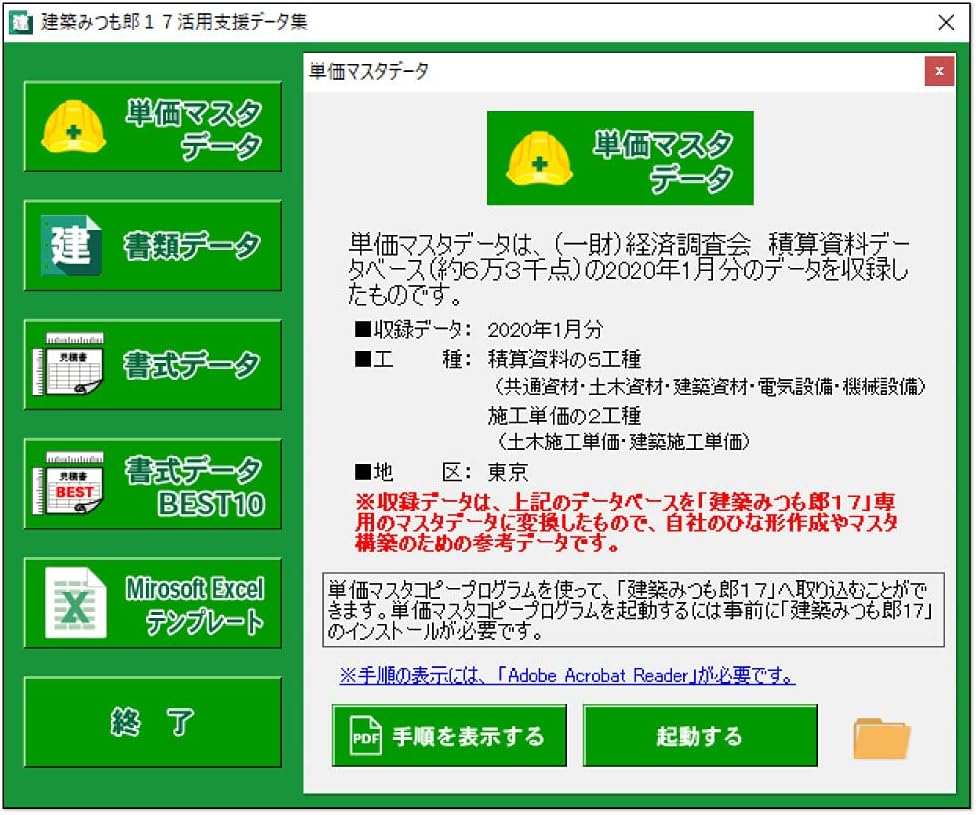Screen dimensions: 976x815
Task: Click the Excel icon on template button
Action: click(x=75, y=603)
